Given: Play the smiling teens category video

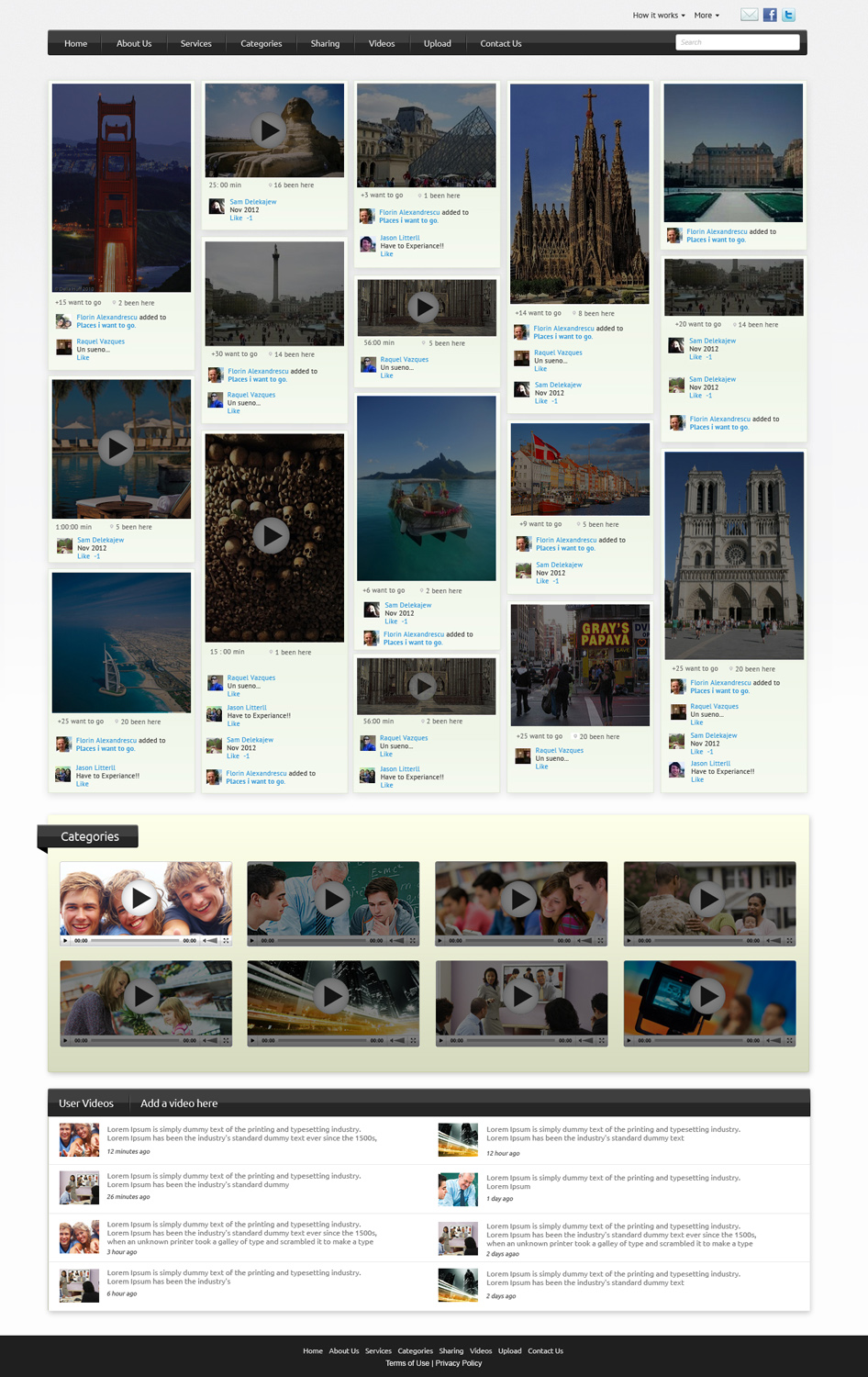Looking at the screenshot, I should 140,898.
